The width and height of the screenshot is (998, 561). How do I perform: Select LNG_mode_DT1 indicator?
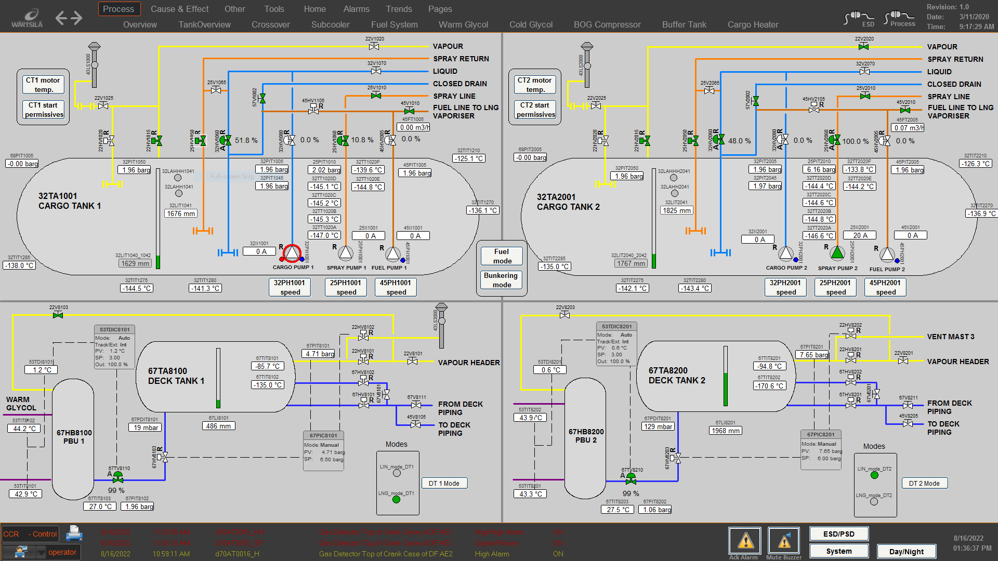click(397, 500)
